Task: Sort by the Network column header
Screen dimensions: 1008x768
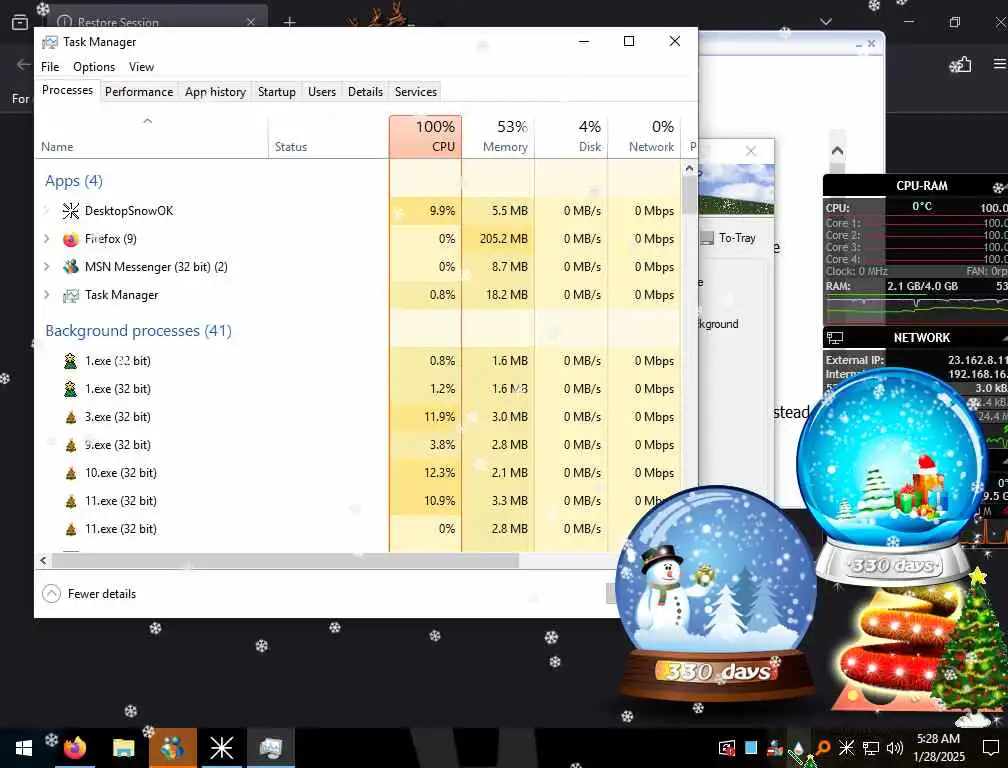Action: tap(644, 136)
